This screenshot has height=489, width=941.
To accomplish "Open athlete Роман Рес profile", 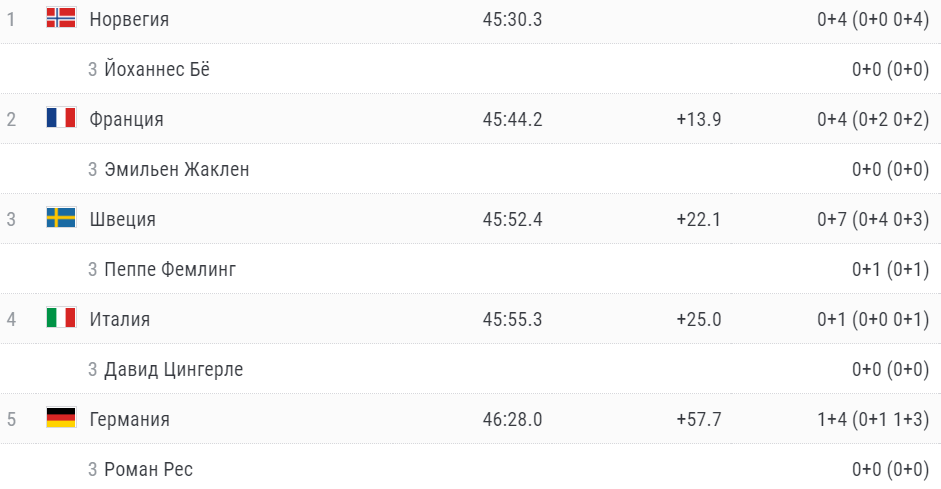I will coord(148,469).
